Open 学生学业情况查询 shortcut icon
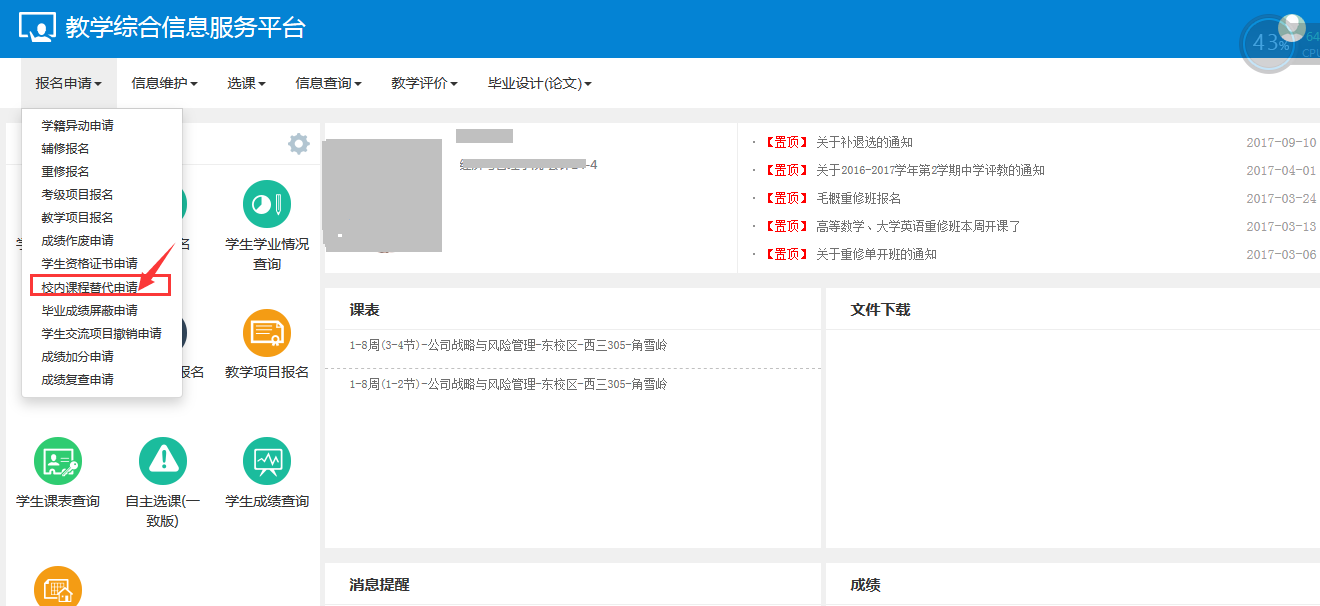 [x=267, y=205]
